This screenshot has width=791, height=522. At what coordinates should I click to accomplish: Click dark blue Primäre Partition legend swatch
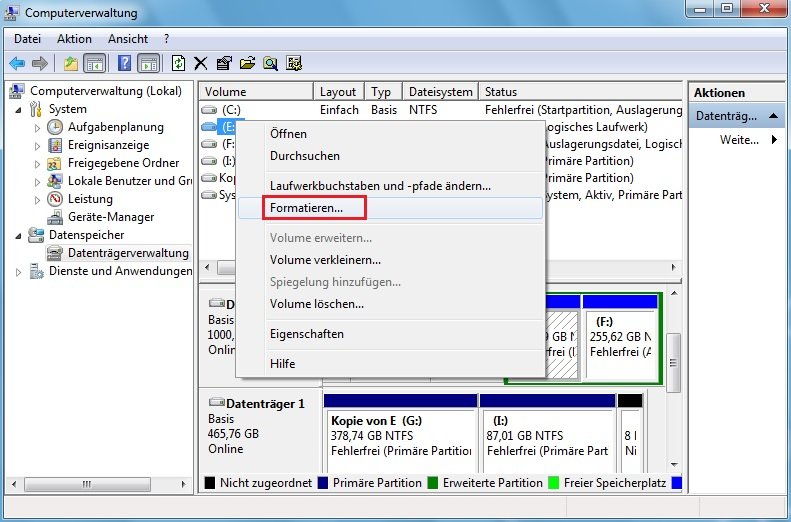(323, 483)
